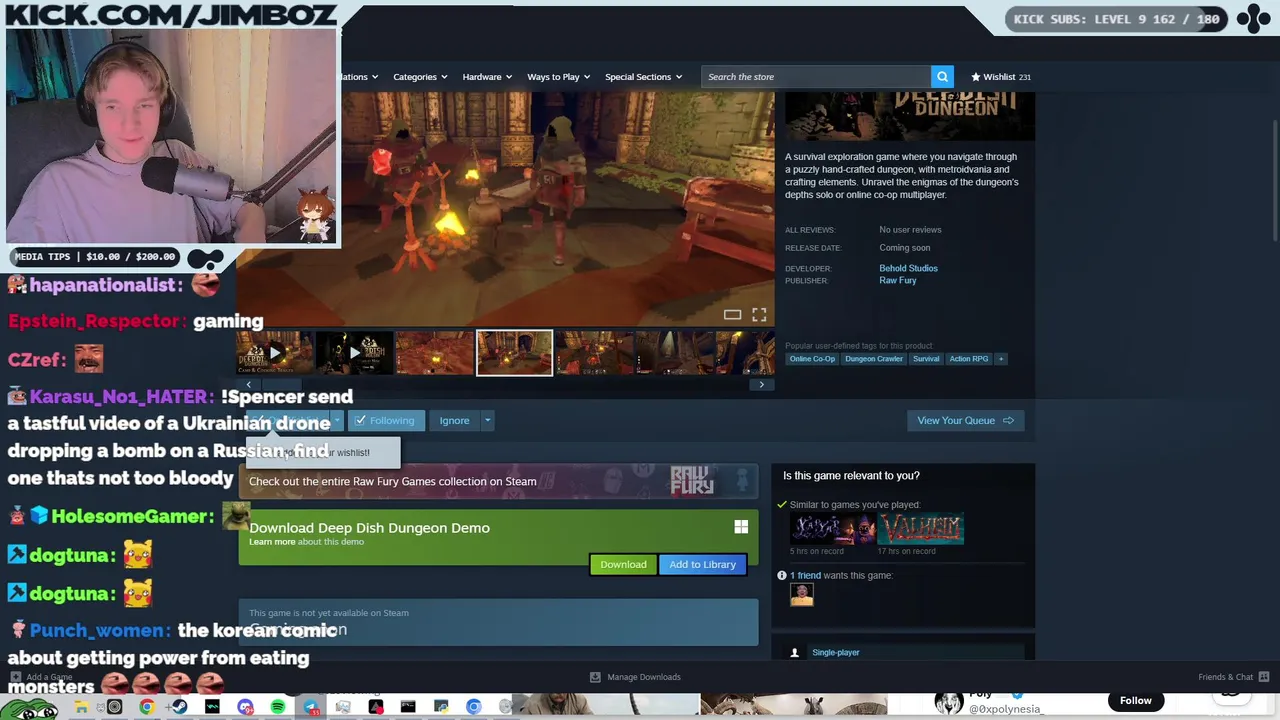This screenshot has width=1280, height=720.
Task: Open File Explorer from the taskbar
Action: coord(82,707)
